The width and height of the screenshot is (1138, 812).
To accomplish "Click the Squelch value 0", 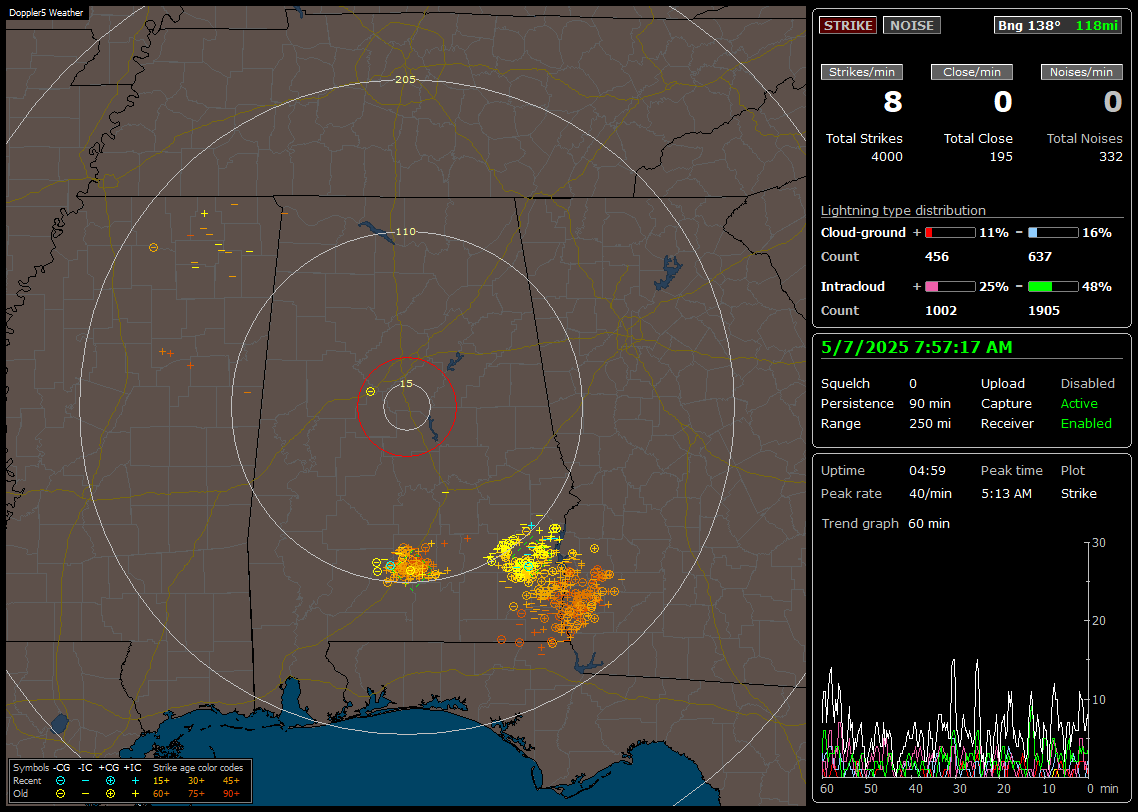I will point(913,384).
